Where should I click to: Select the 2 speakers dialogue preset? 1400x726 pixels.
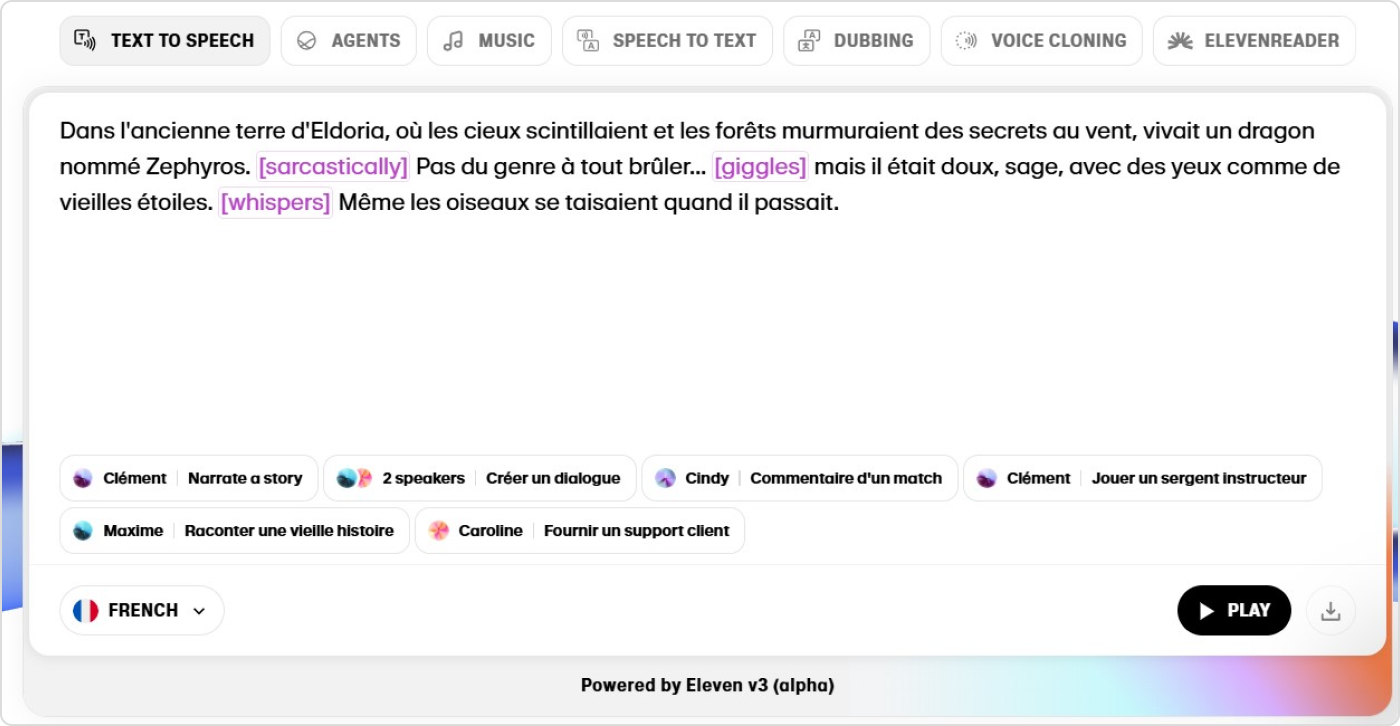click(480, 478)
